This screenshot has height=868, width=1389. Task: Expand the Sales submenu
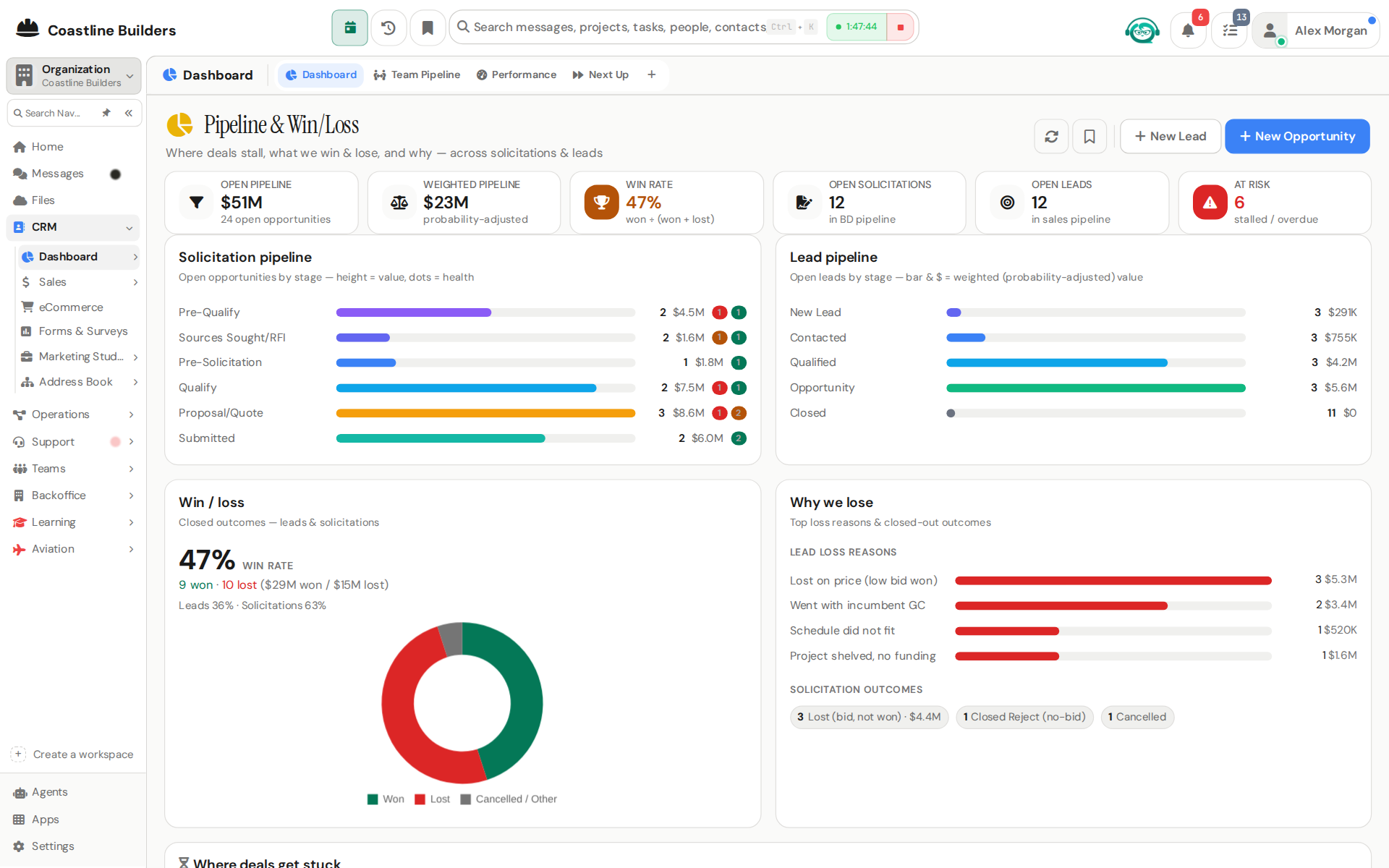(135, 282)
